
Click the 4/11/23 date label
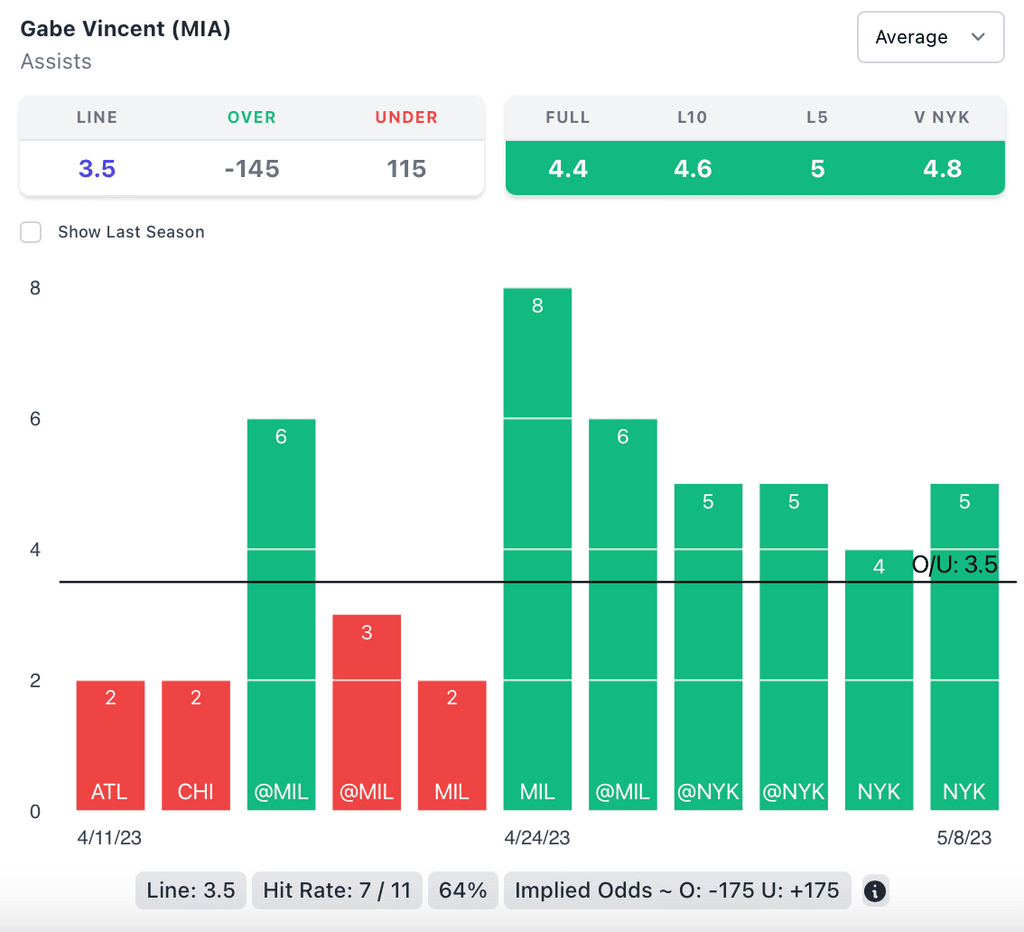[x=109, y=838]
